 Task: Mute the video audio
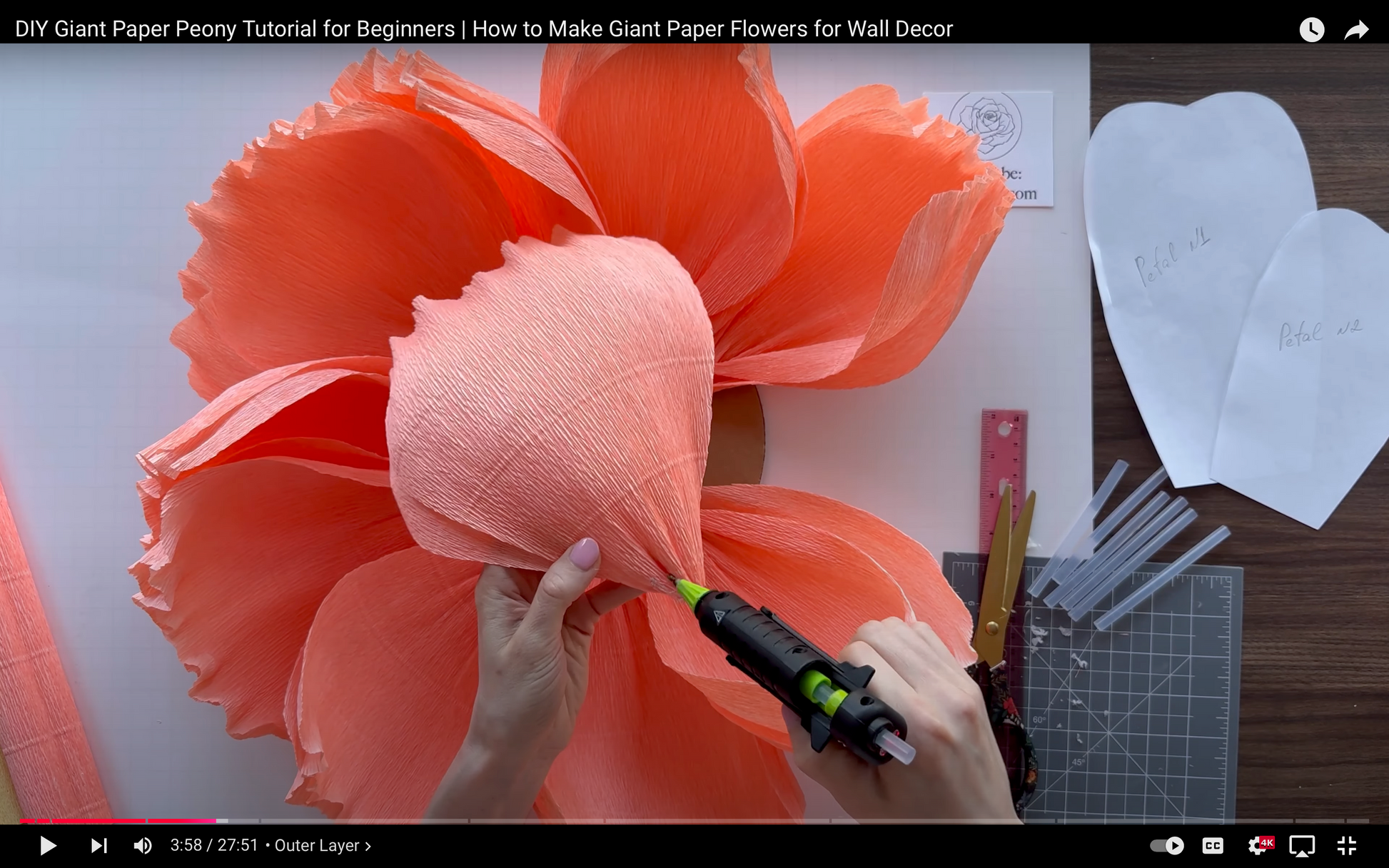pyautogui.click(x=143, y=845)
